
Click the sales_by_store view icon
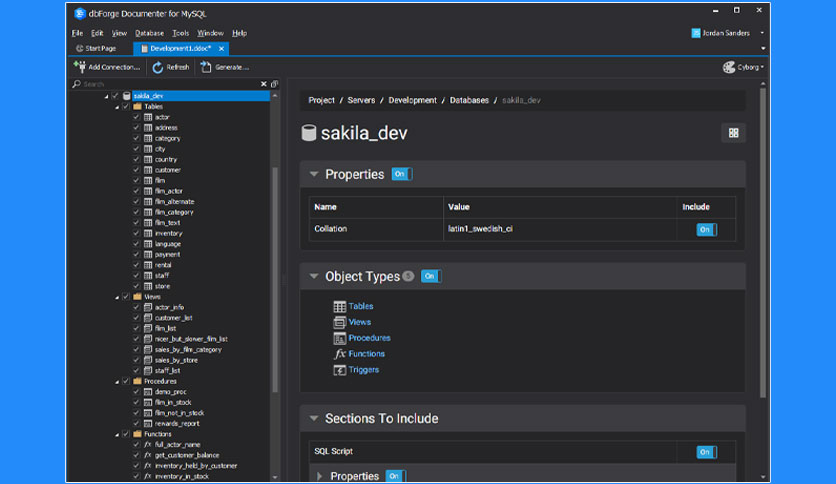(148, 360)
